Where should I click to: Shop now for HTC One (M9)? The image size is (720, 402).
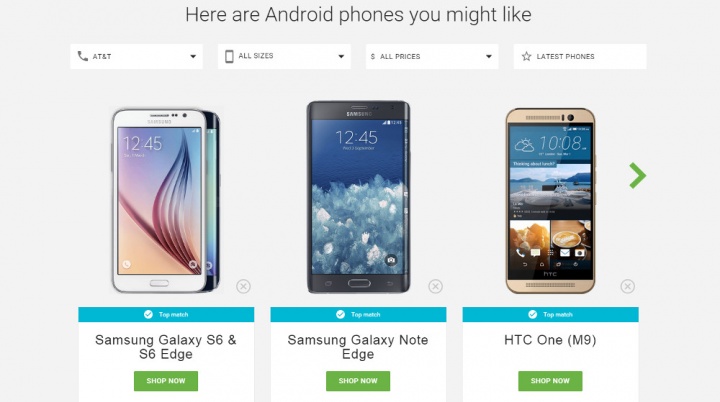pos(550,381)
